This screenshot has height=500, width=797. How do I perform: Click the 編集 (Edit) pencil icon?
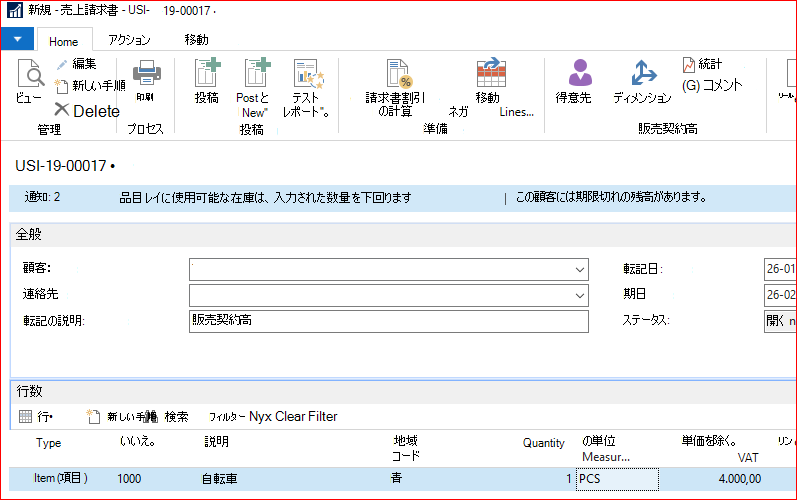click(62, 65)
